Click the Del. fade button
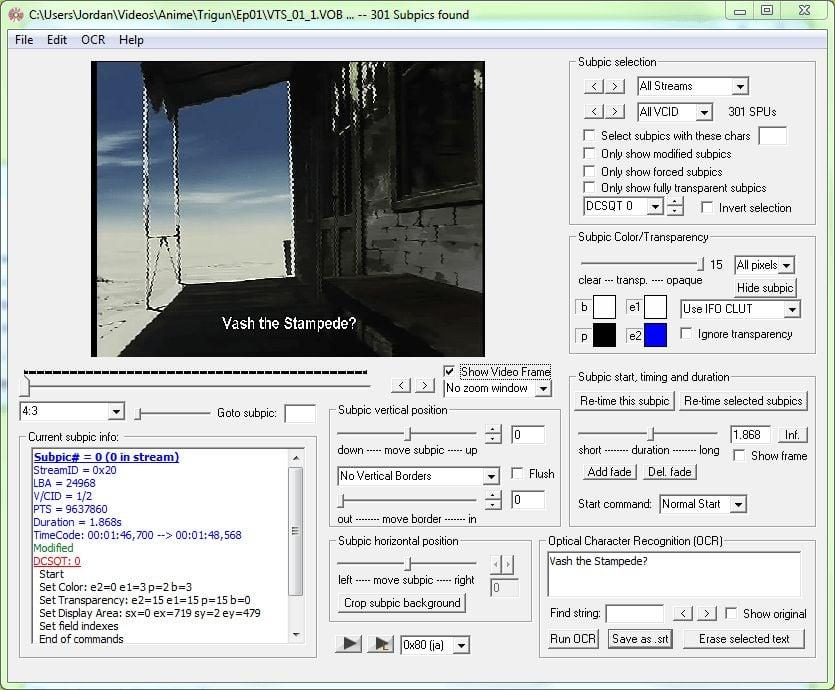This screenshot has width=835, height=690. (x=669, y=472)
